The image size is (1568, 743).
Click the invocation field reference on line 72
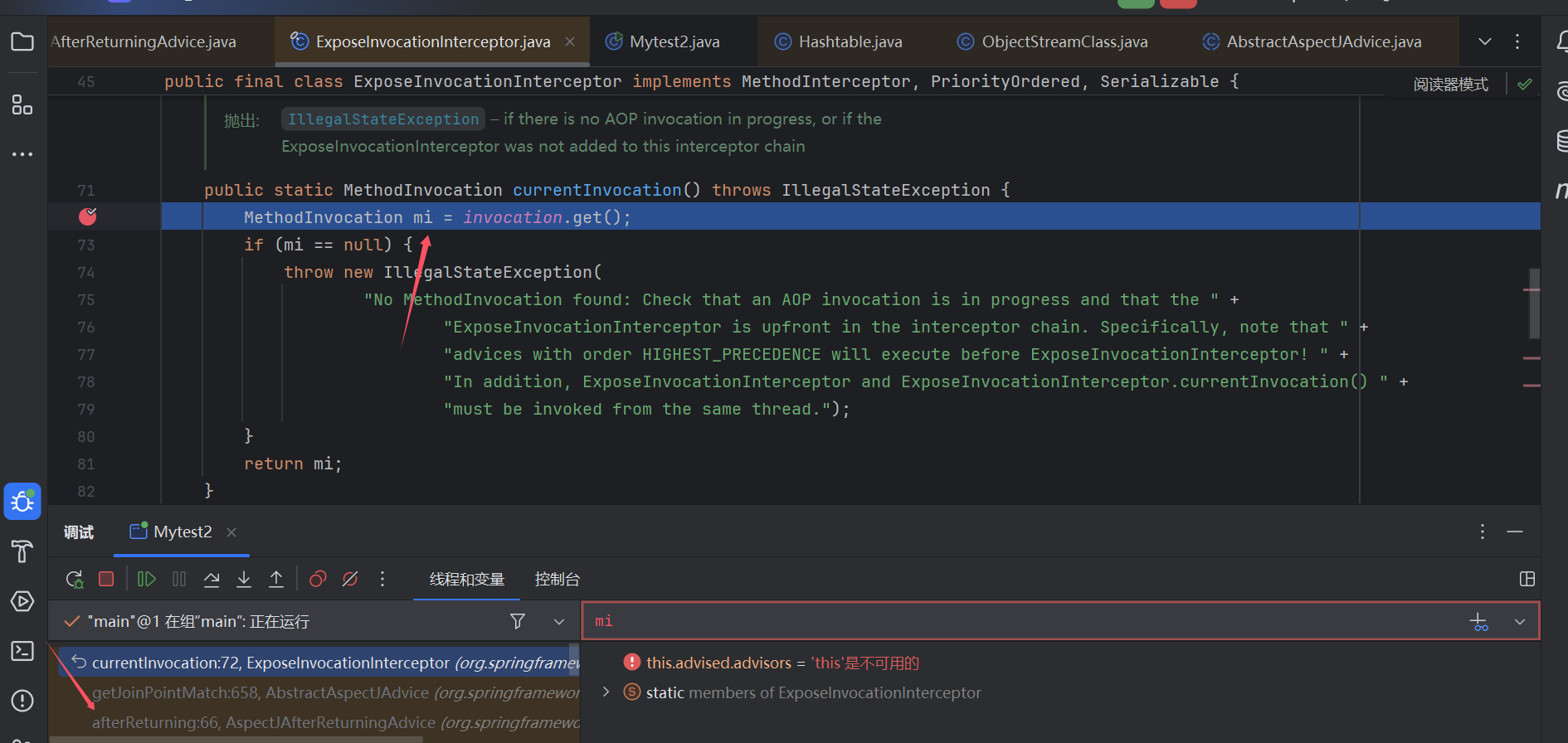pyautogui.click(x=512, y=217)
